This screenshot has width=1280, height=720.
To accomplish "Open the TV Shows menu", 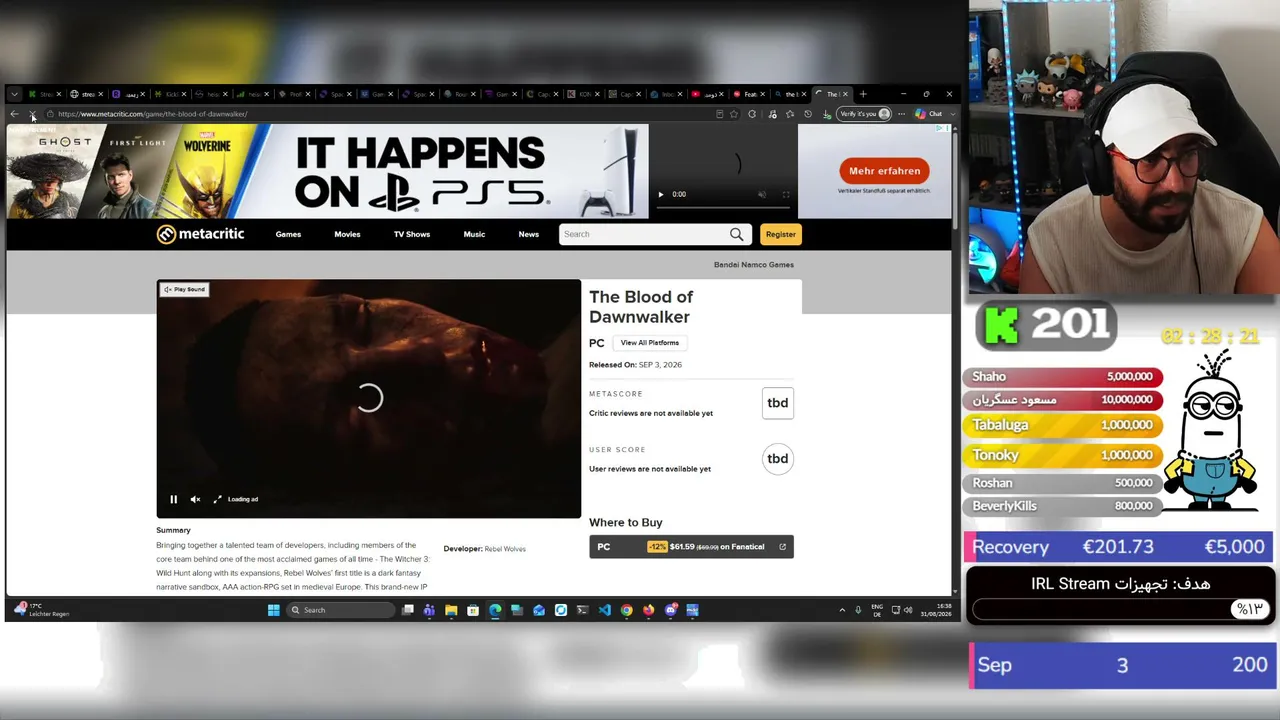I will click(412, 234).
